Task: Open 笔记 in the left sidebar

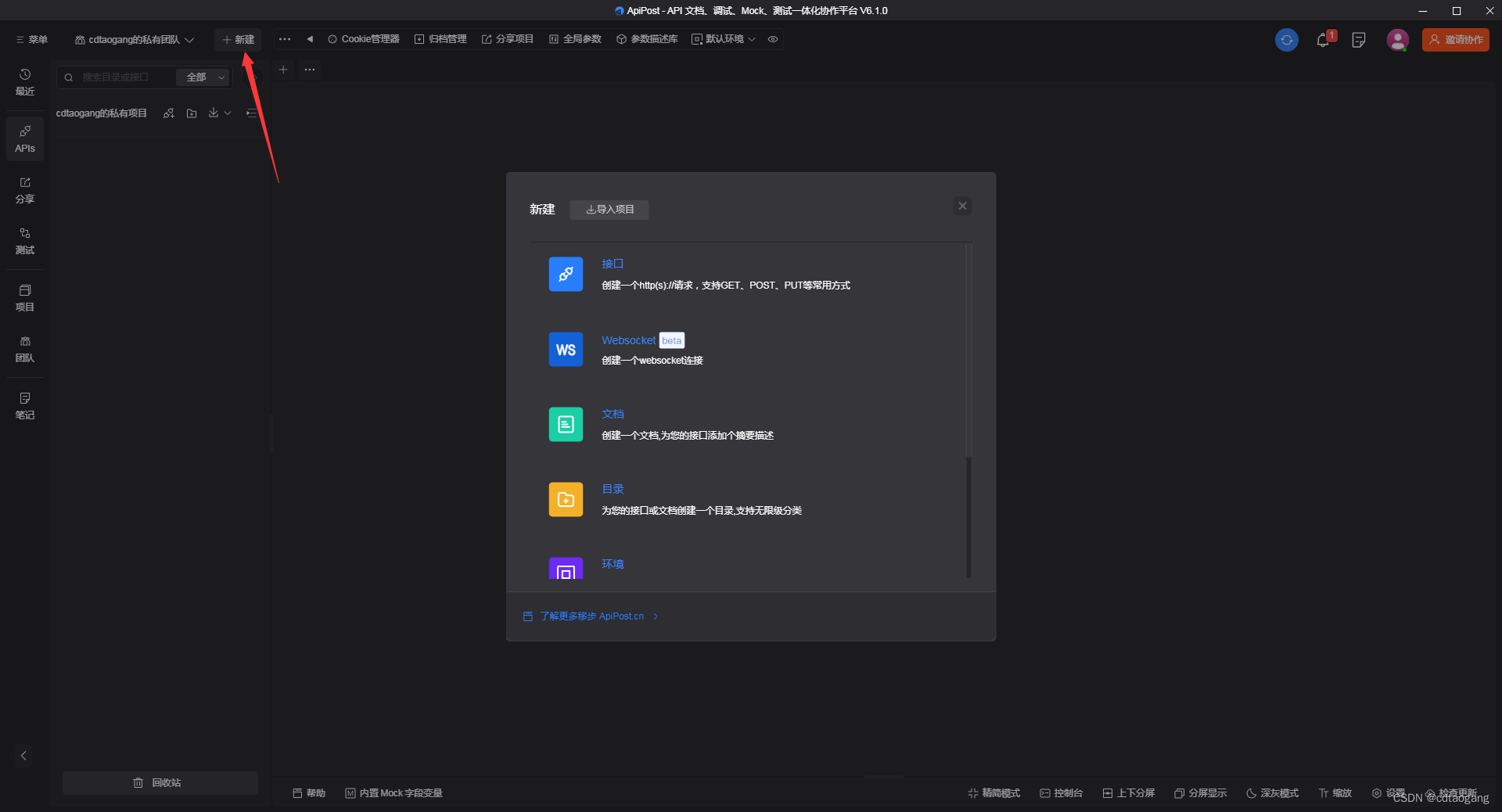Action: [x=25, y=406]
